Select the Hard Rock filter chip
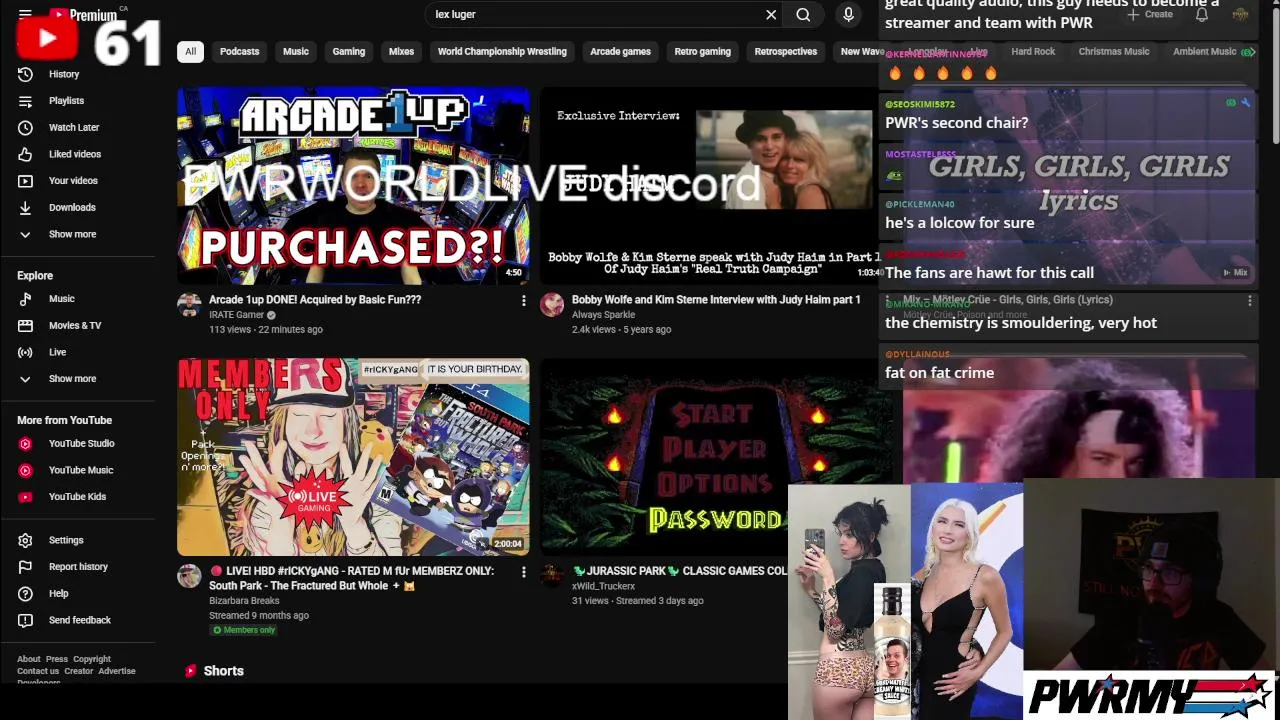Image resolution: width=1280 pixels, height=720 pixels. click(1033, 52)
